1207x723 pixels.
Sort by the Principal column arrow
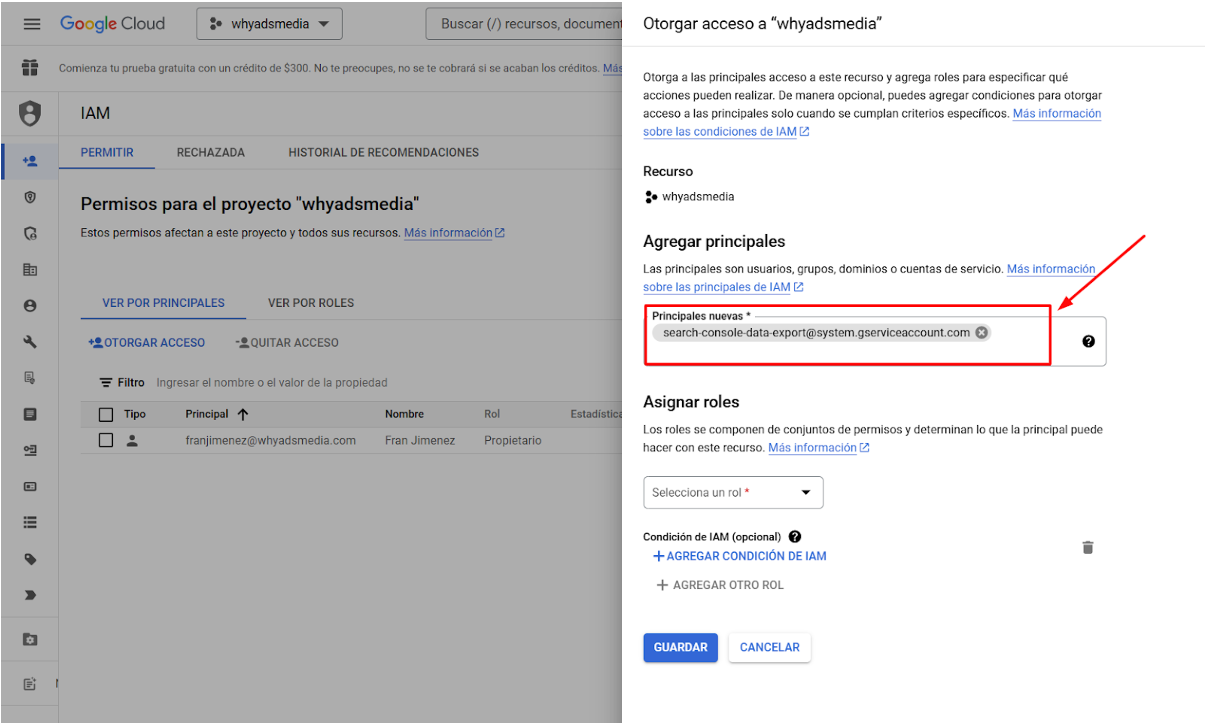point(243,414)
